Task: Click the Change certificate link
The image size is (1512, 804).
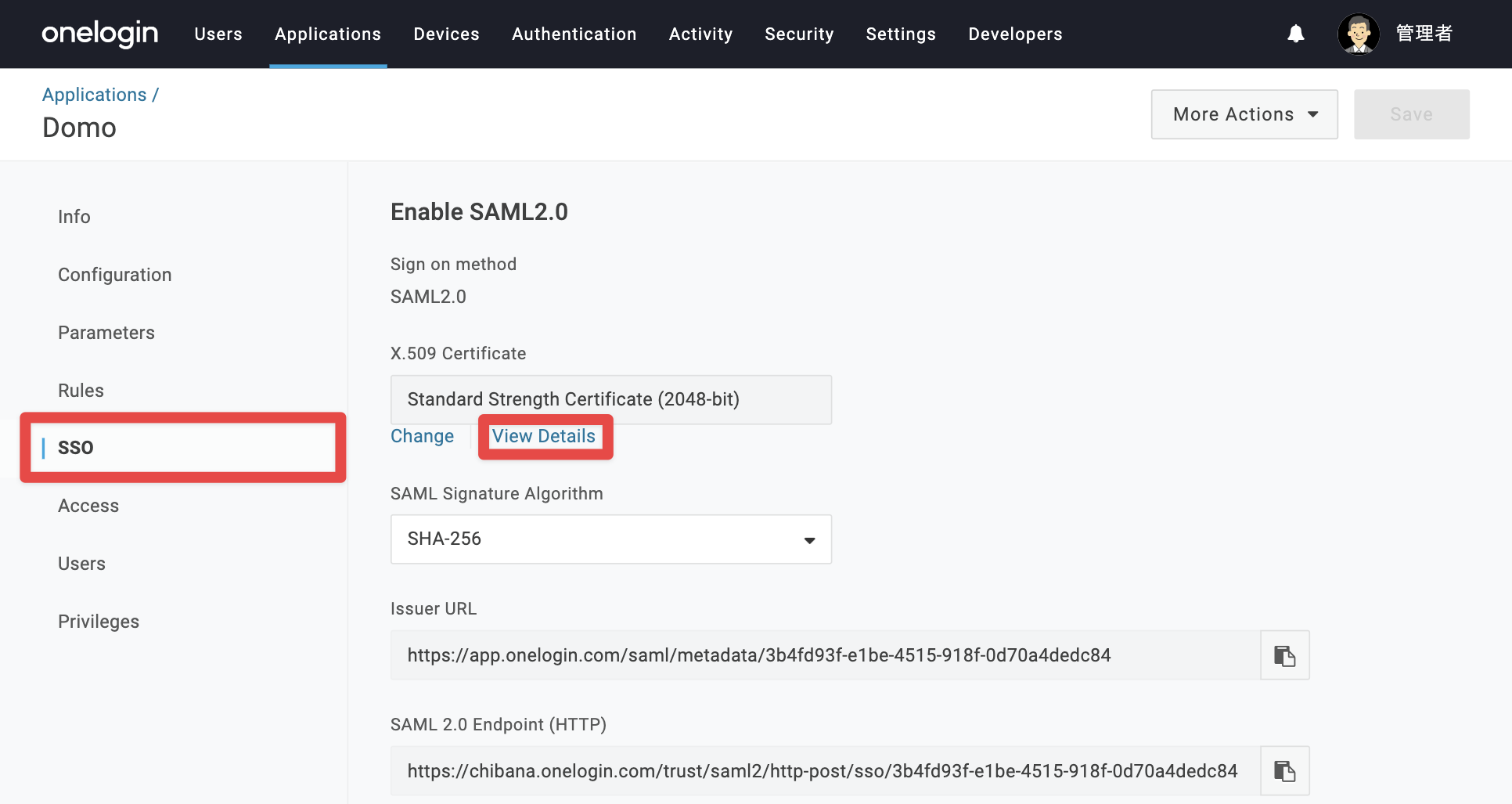Action: click(x=423, y=436)
